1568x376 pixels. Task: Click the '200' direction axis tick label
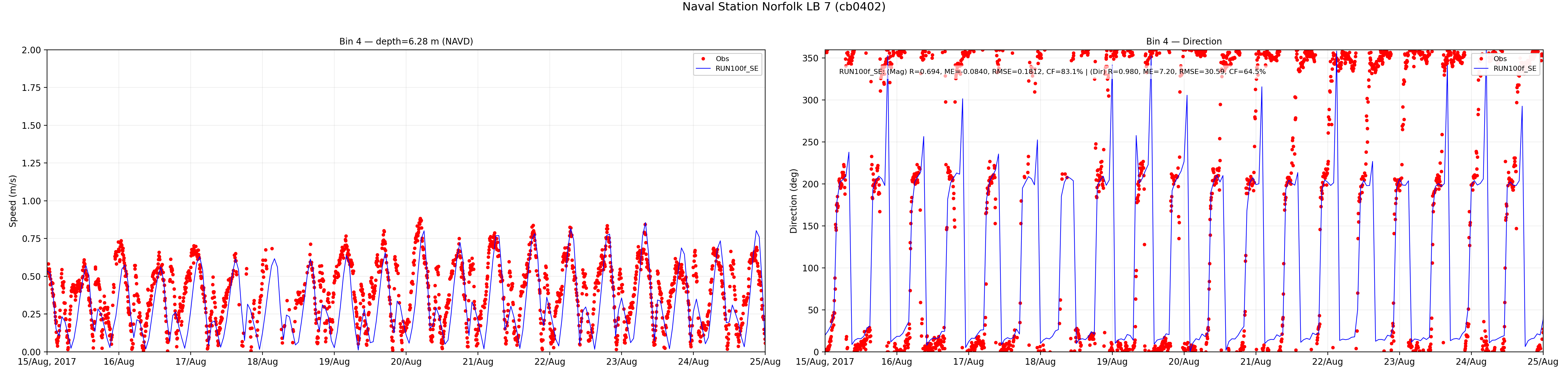point(811,184)
